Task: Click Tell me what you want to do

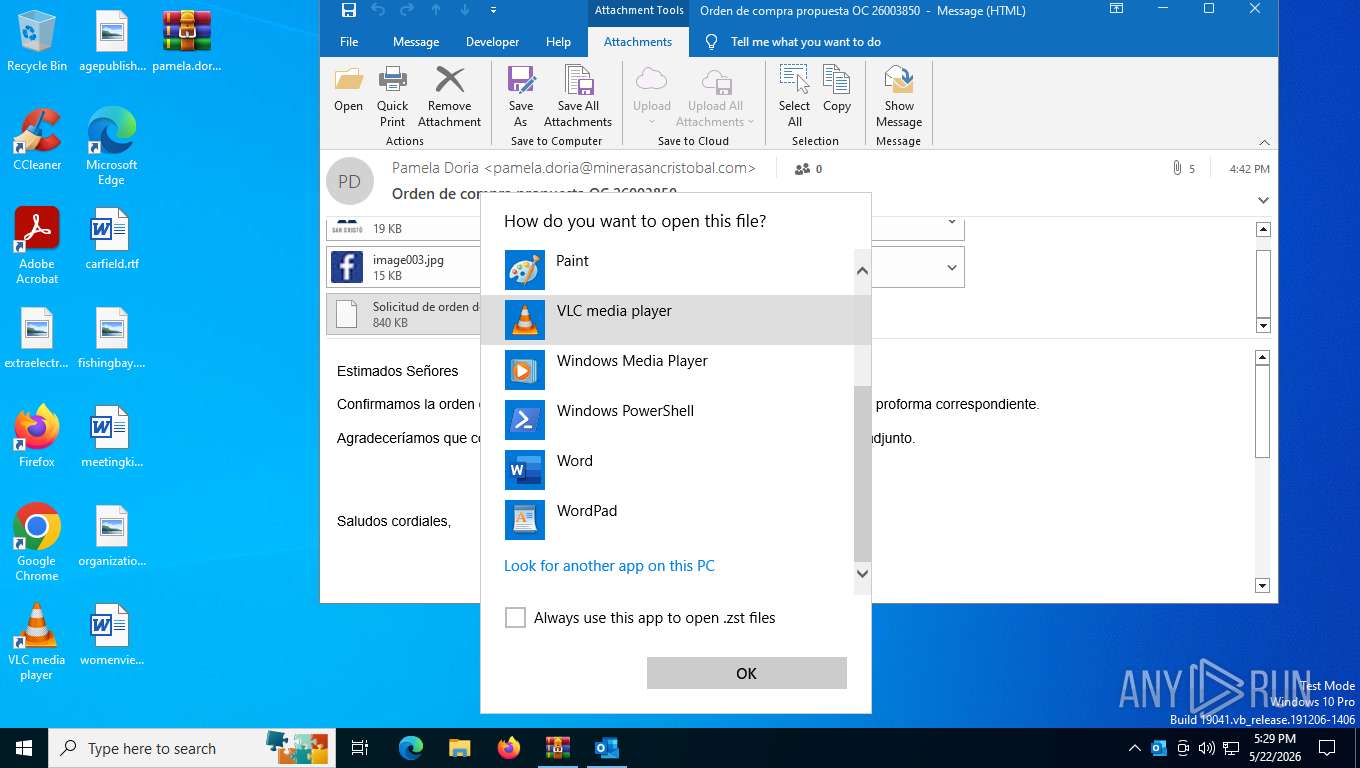Action: (x=806, y=42)
